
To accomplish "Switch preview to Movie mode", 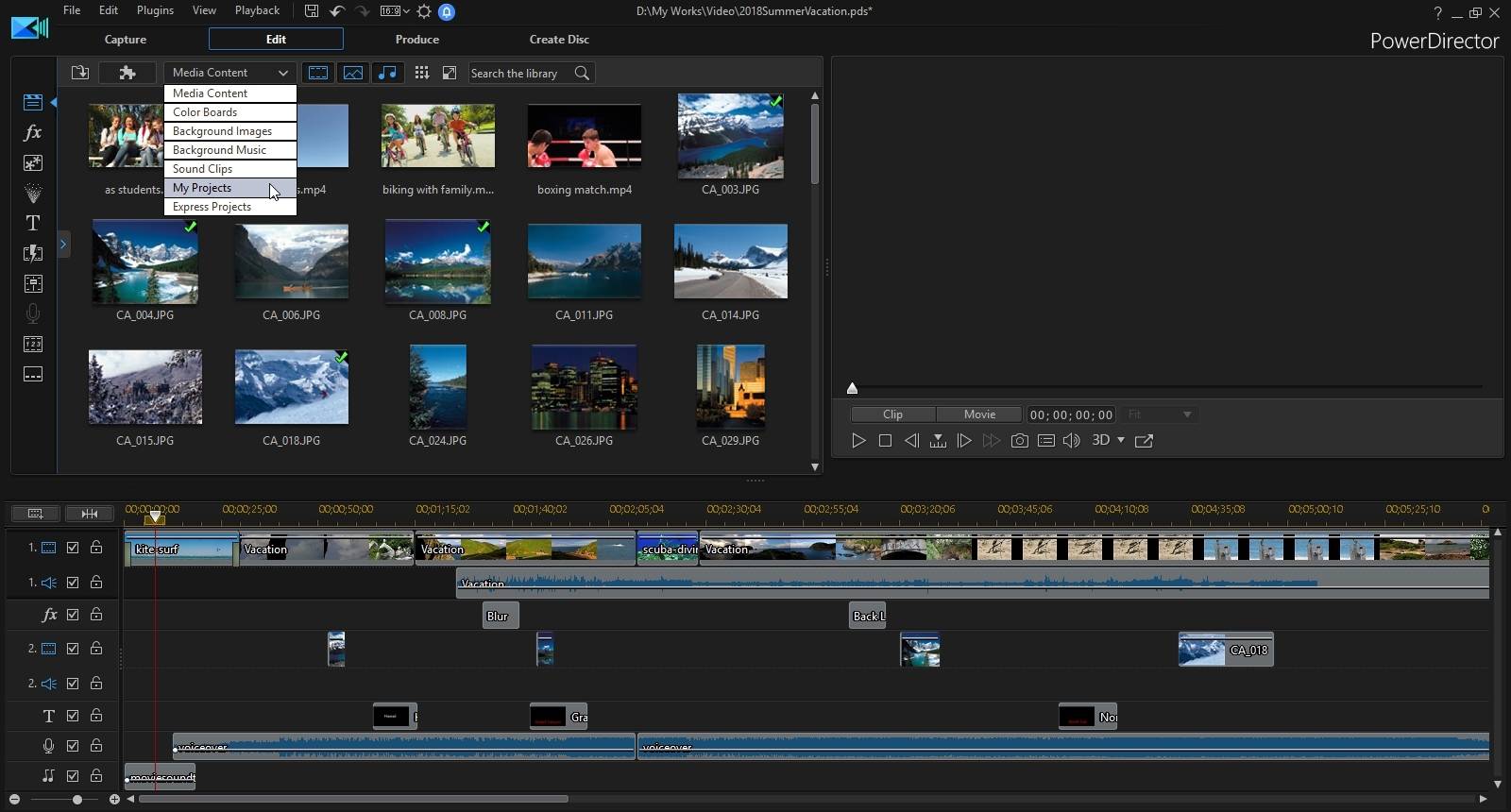I will 979,414.
